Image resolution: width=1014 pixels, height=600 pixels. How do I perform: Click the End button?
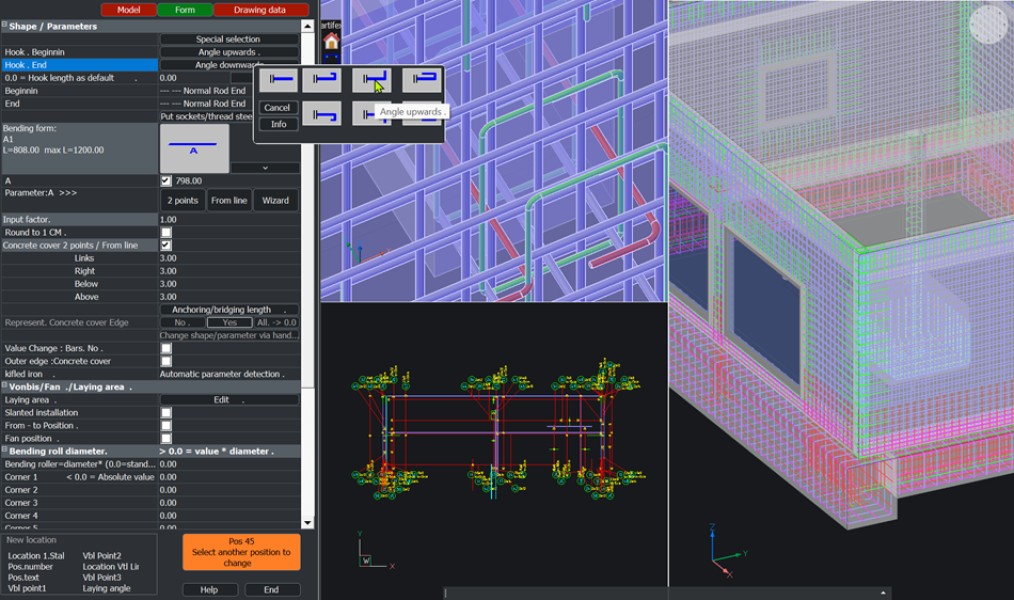[272, 590]
